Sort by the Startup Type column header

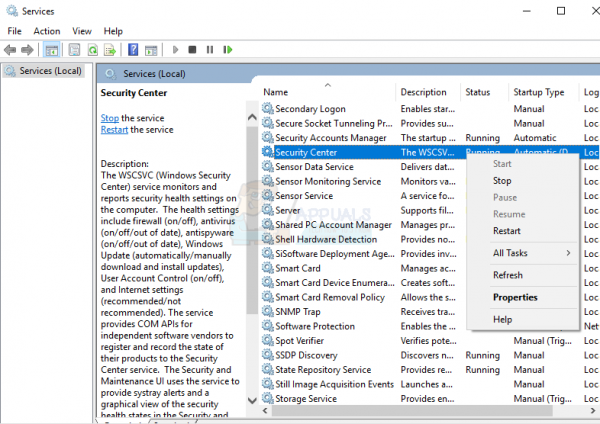click(543, 92)
